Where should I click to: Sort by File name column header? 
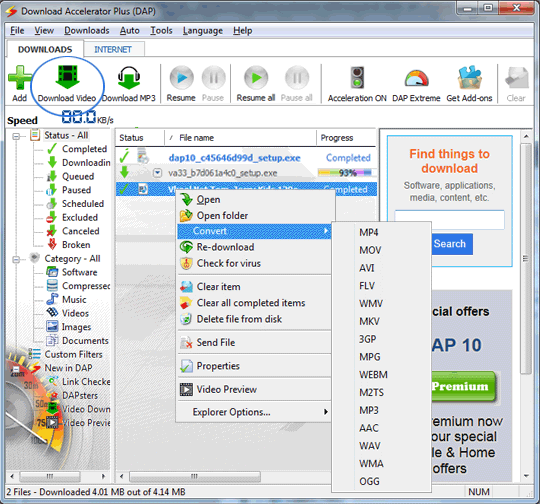tap(197, 138)
